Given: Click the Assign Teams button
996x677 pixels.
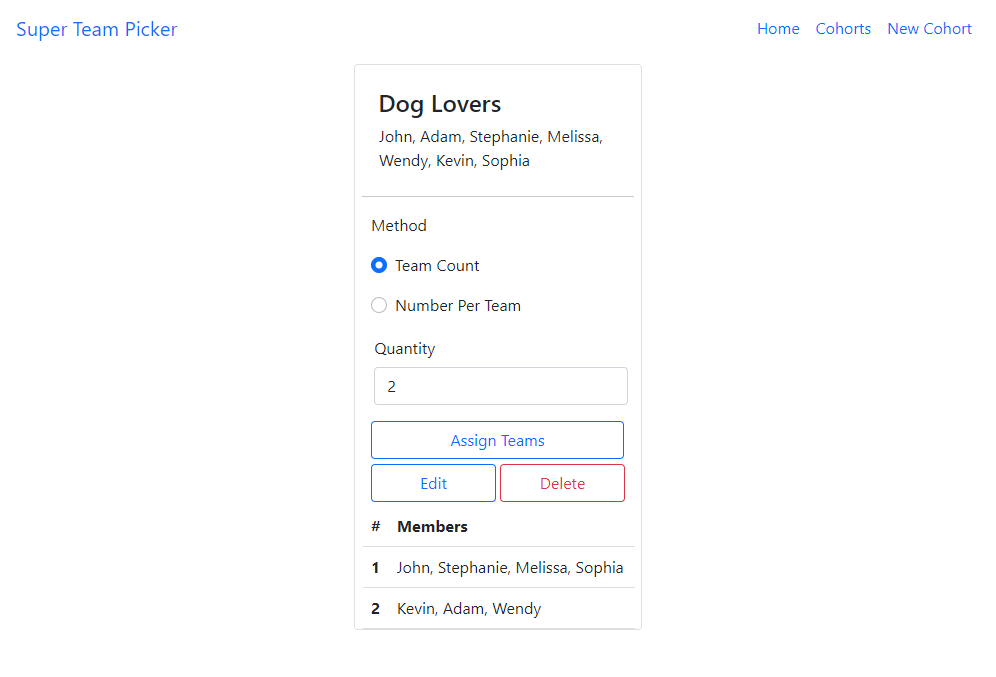Looking at the screenshot, I should coord(497,440).
